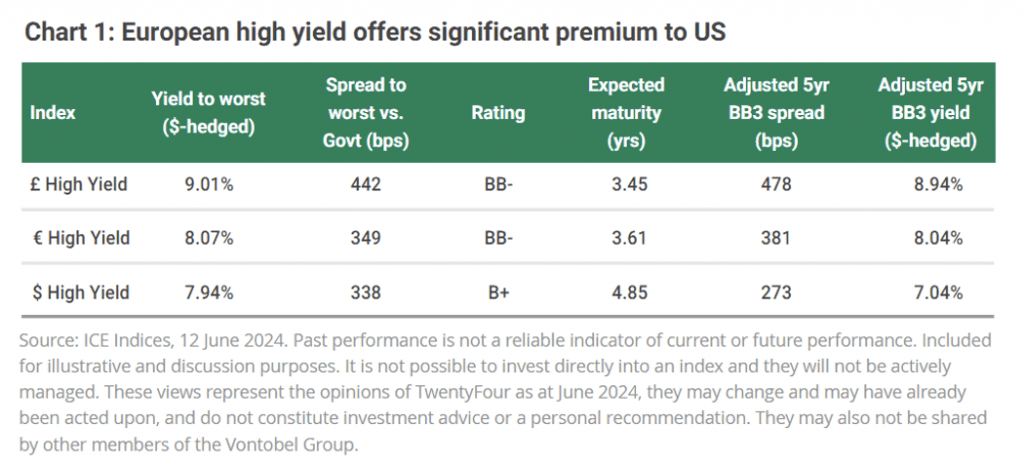The height and width of the screenshot is (464, 1024).
Task: Click the 7.04% adjusted BB3 yield value
Action: coord(937,292)
